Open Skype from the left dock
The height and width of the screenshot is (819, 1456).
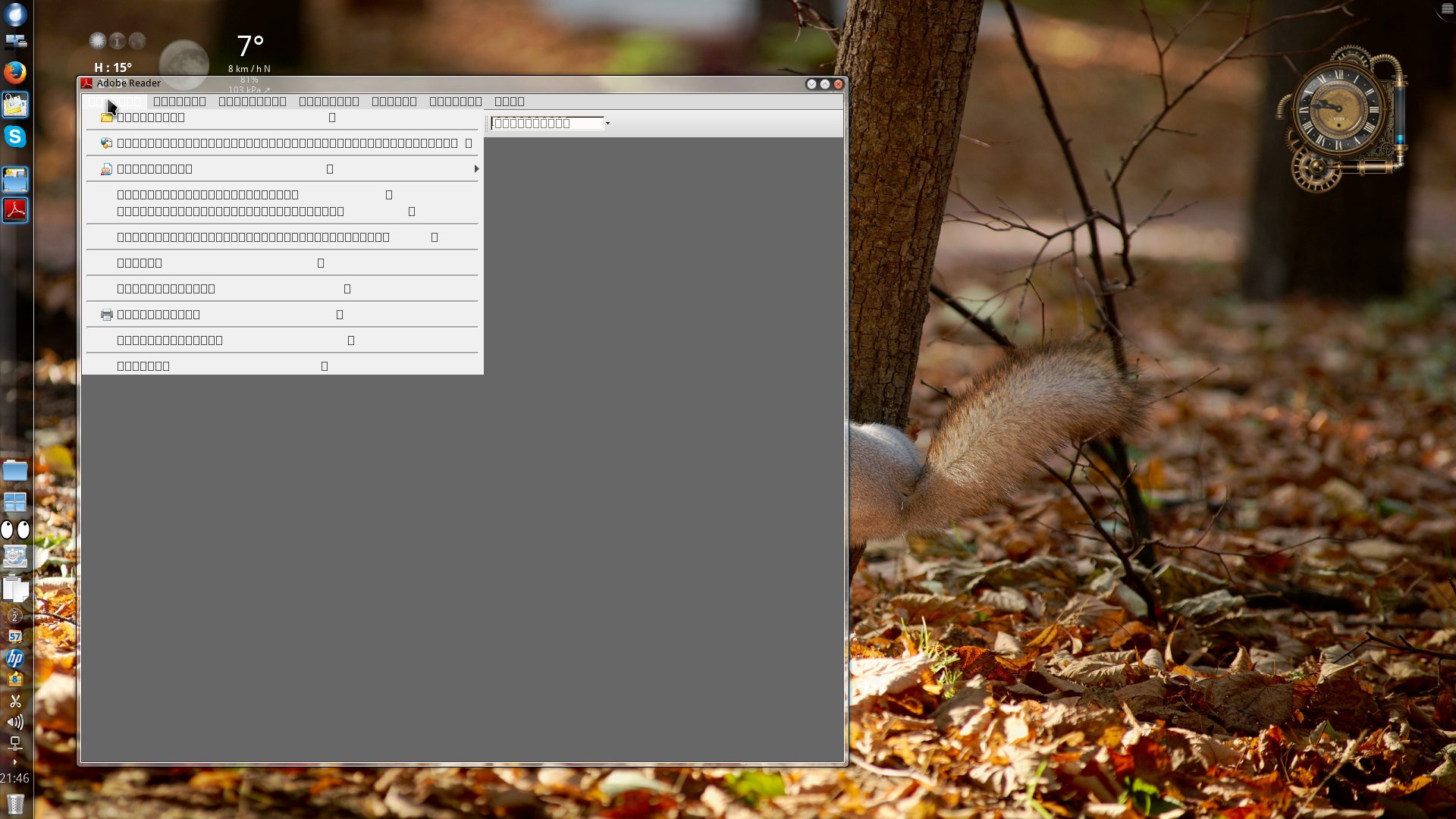click(x=15, y=136)
